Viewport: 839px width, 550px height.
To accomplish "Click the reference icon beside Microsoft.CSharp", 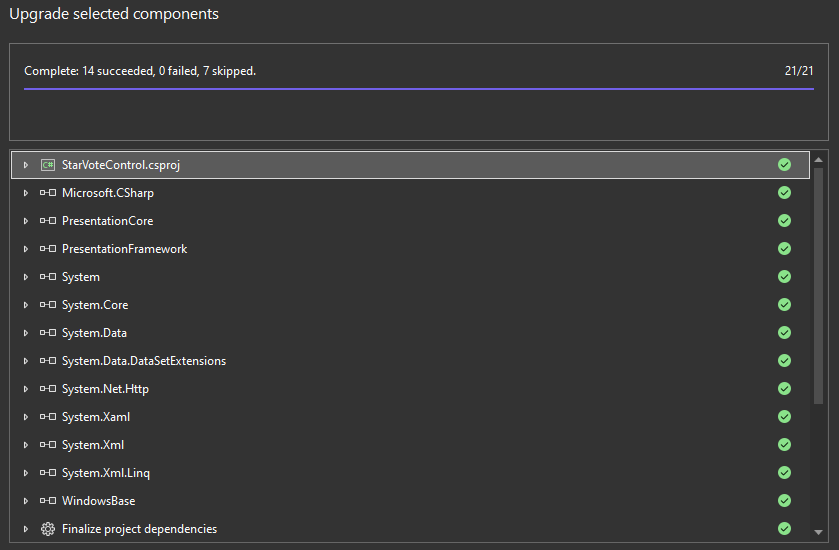I will 47,193.
